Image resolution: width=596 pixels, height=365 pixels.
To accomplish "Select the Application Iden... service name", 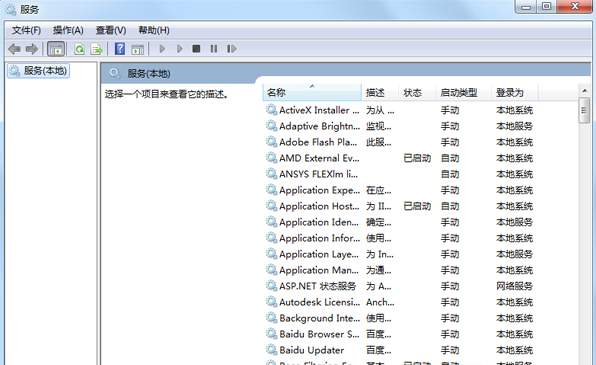I will (319, 222).
